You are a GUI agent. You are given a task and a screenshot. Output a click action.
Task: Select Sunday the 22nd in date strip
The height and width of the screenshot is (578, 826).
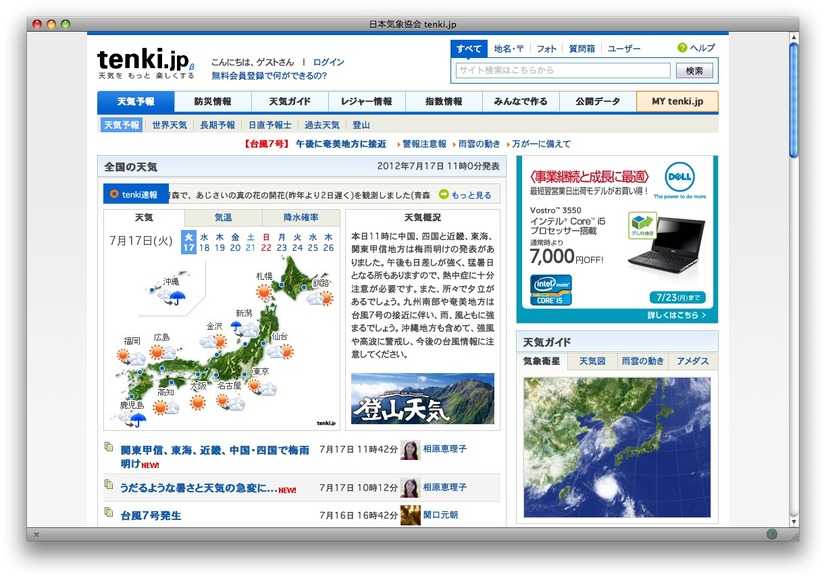tap(266, 243)
